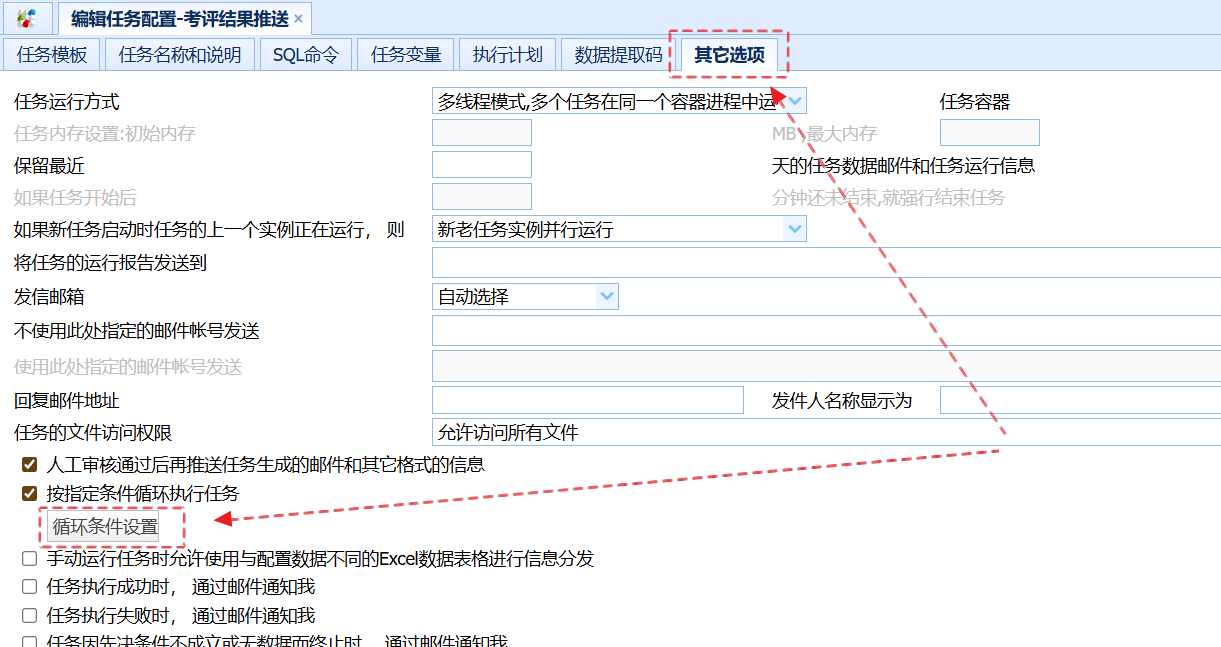The height and width of the screenshot is (647, 1221).
Task: Open the 任务名称和说明 tab
Action: (x=180, y=55)
